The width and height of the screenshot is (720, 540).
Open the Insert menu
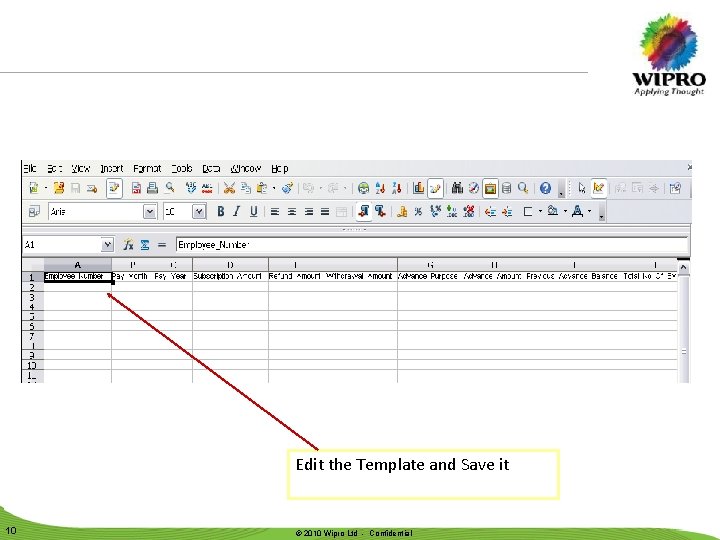pos(112,169)
